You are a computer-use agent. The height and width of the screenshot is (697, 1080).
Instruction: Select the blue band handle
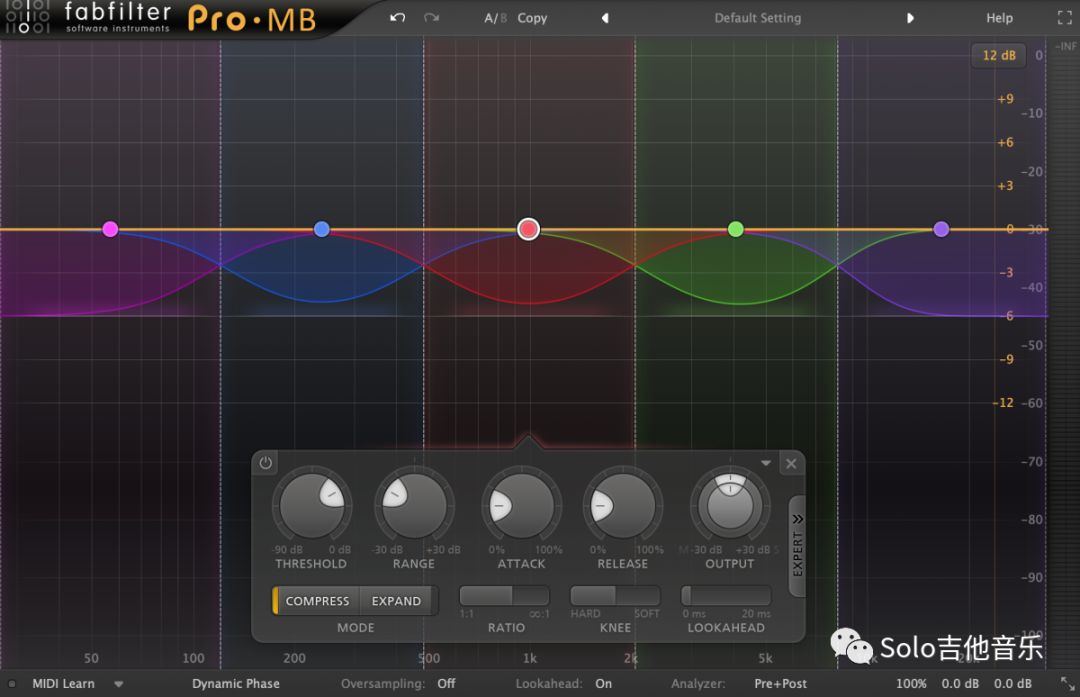[322, 229]
